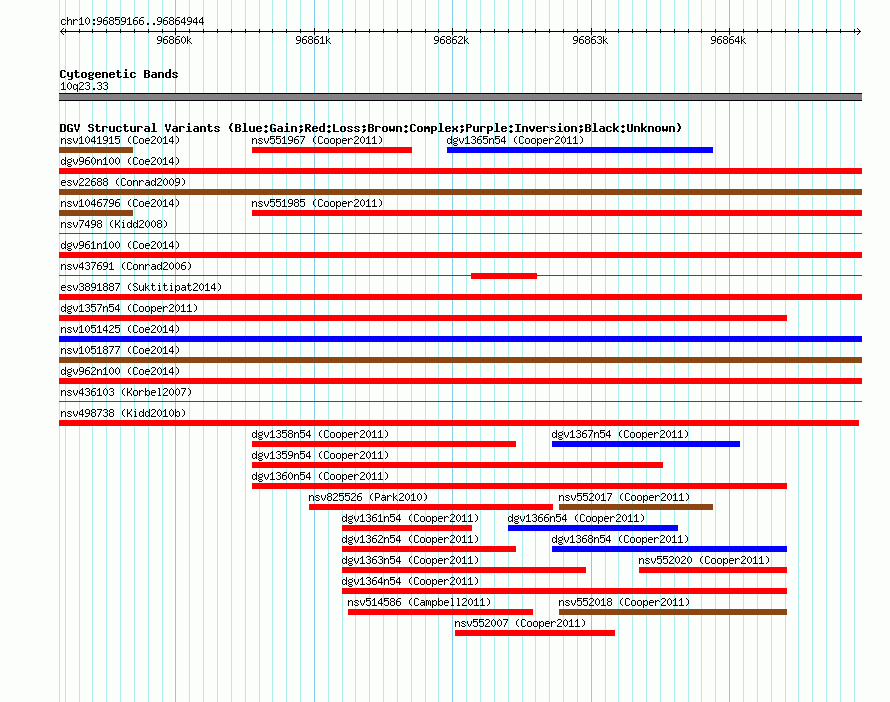Select the nsv1046796 (Coe2014) brown bar
Screen dimensions: 890x702
click(x=96, y=213)
